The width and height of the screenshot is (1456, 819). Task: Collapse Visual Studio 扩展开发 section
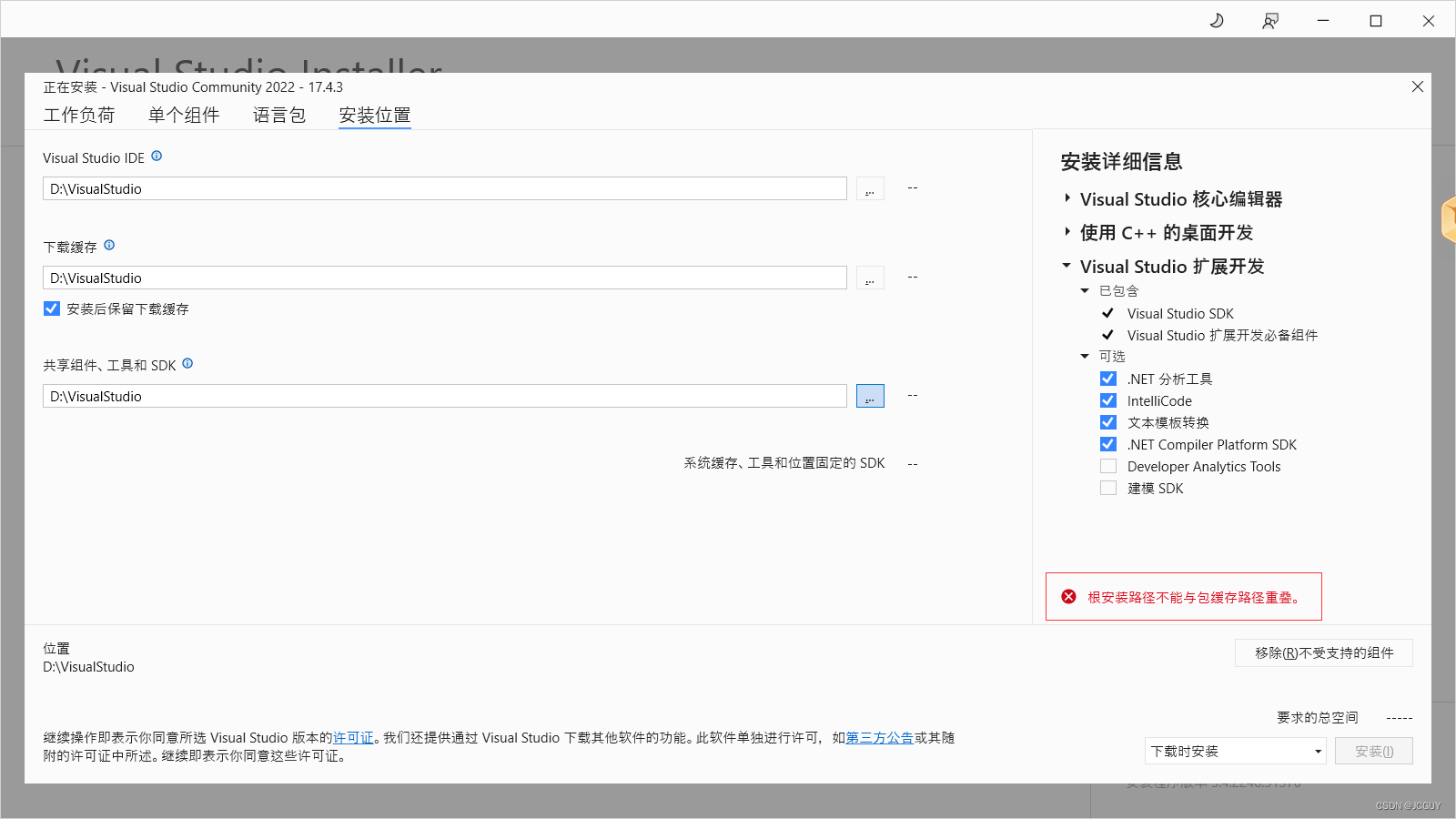[1067, 266]
